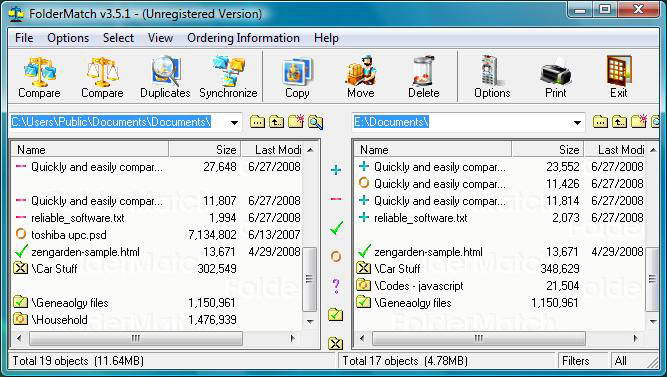This screenshot has height=377, width=667.
Task: Expand the E:\Documents\ path dropdown
Action: pyautogui.click(x=577, y=123)
